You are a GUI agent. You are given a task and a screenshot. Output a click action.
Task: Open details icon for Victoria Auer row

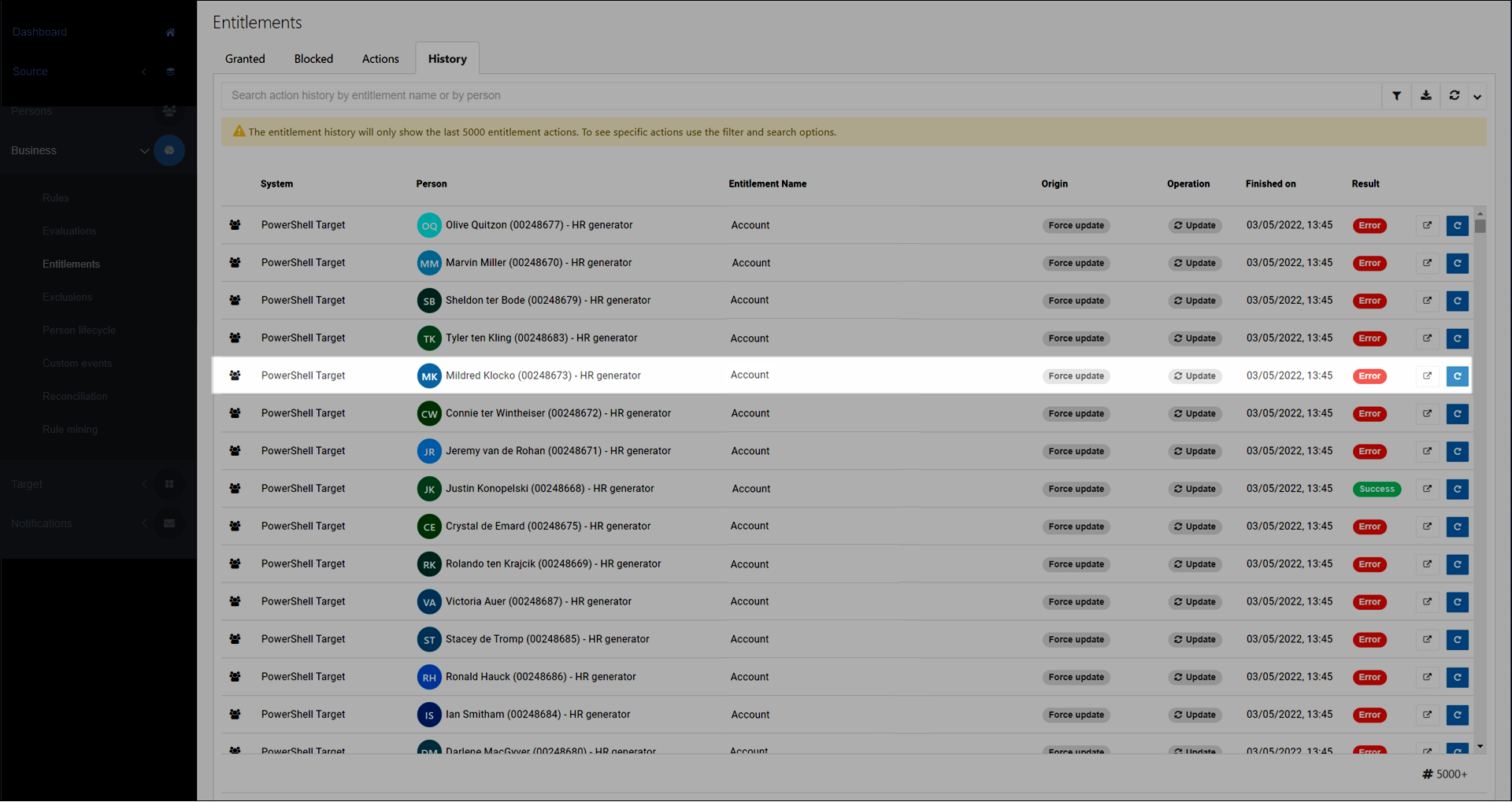(x=1427, y=602)
